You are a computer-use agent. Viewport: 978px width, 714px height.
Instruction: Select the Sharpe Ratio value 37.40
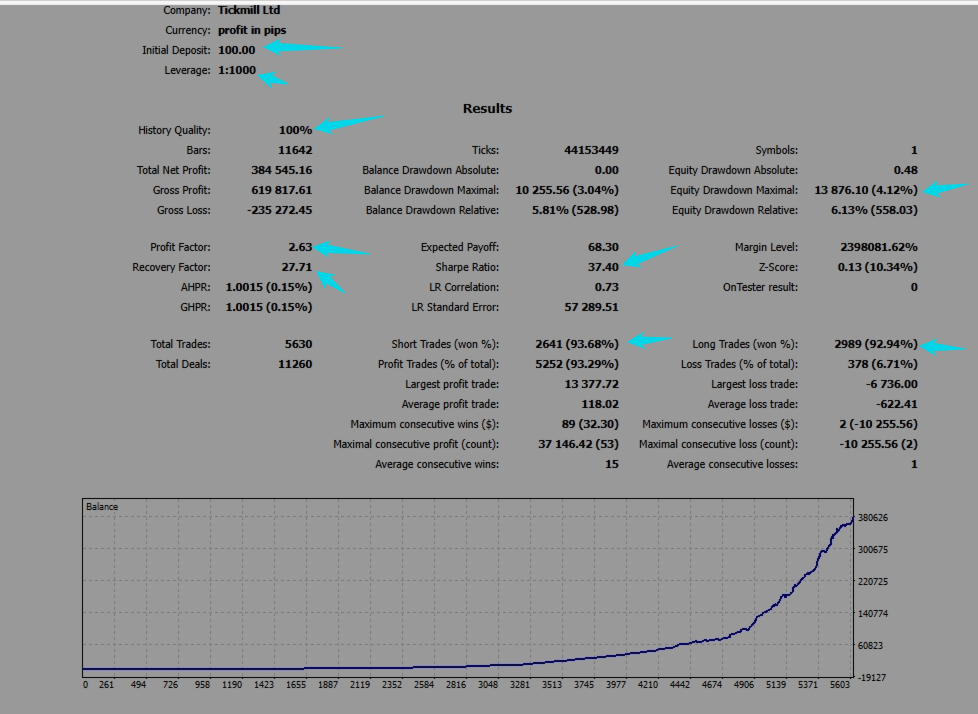click(x=603, y=267)
